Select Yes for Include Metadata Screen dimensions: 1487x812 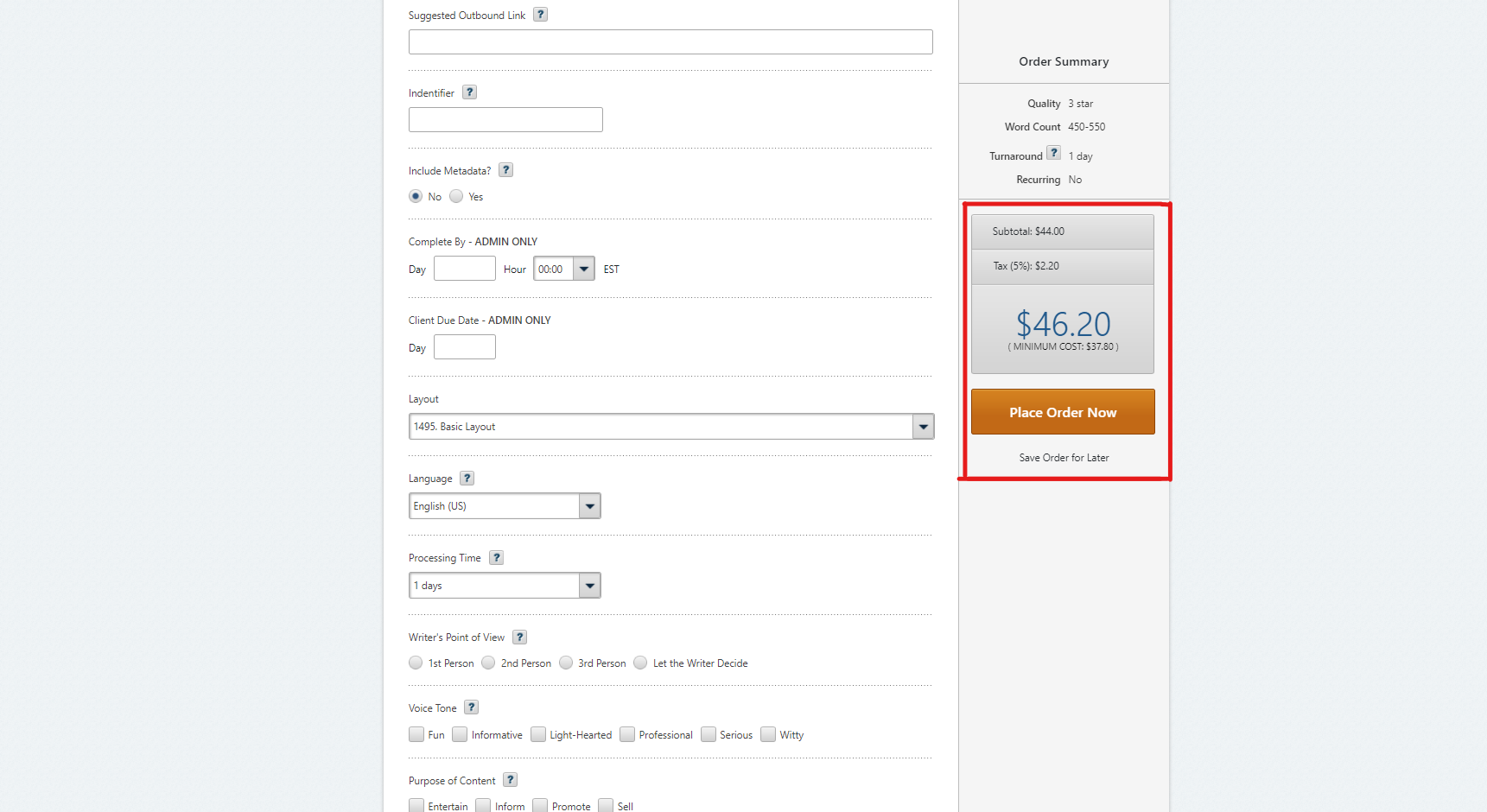point(457,196)
